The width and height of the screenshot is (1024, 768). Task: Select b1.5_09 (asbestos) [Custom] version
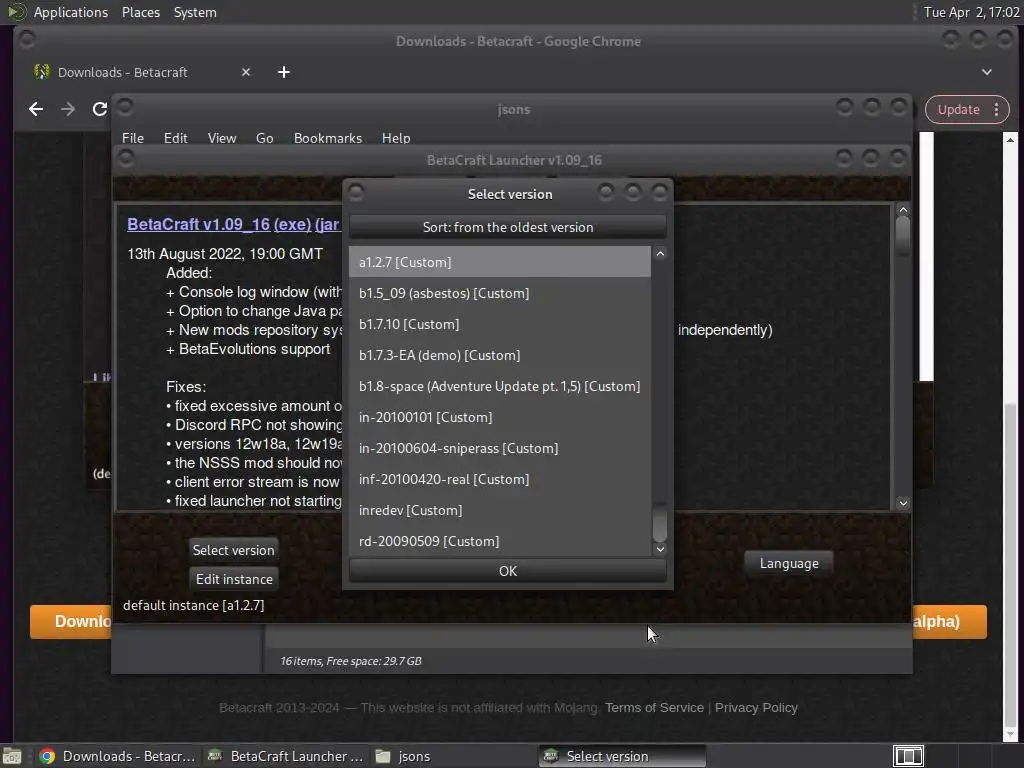pyautogui.click(x=500, y=293)
